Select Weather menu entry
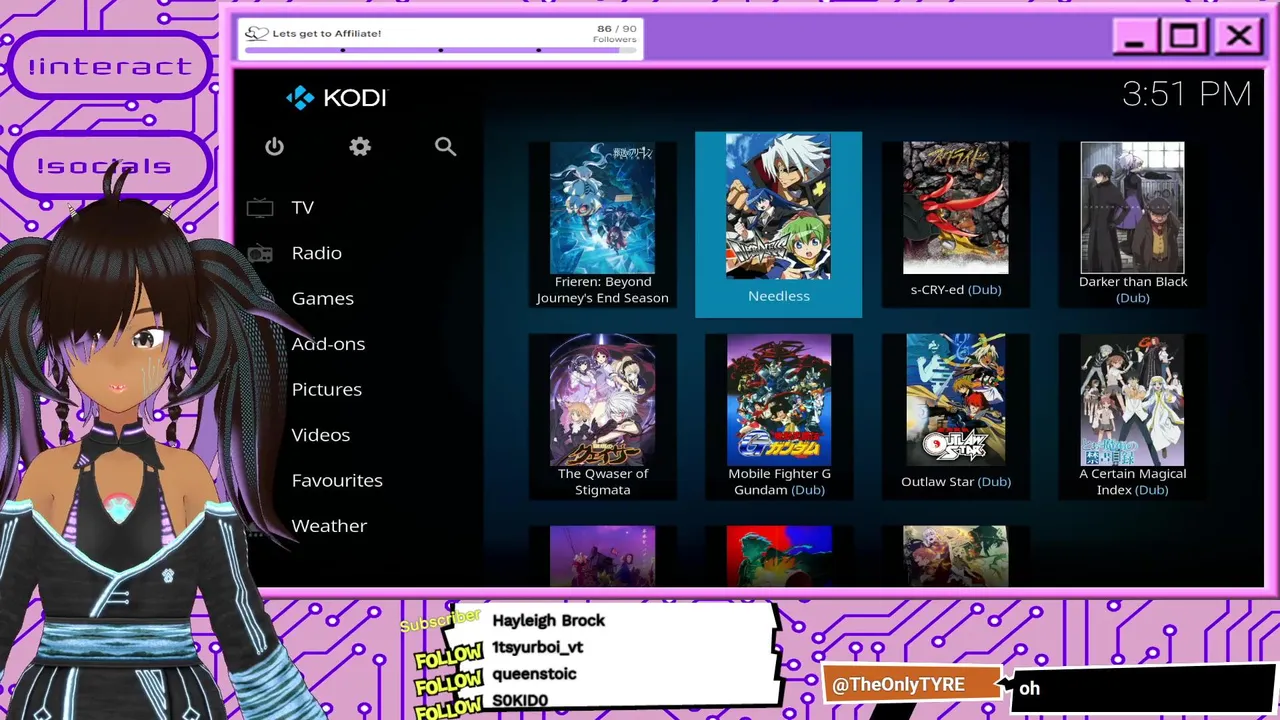Viewport: 1280px width, 720px height. click(329, 526)
